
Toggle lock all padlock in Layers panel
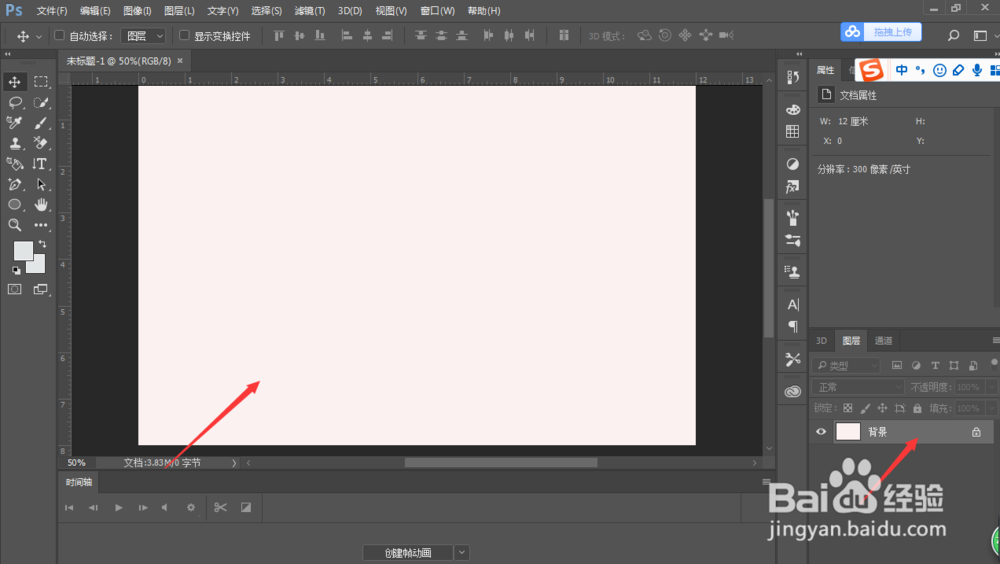point(917,408)
